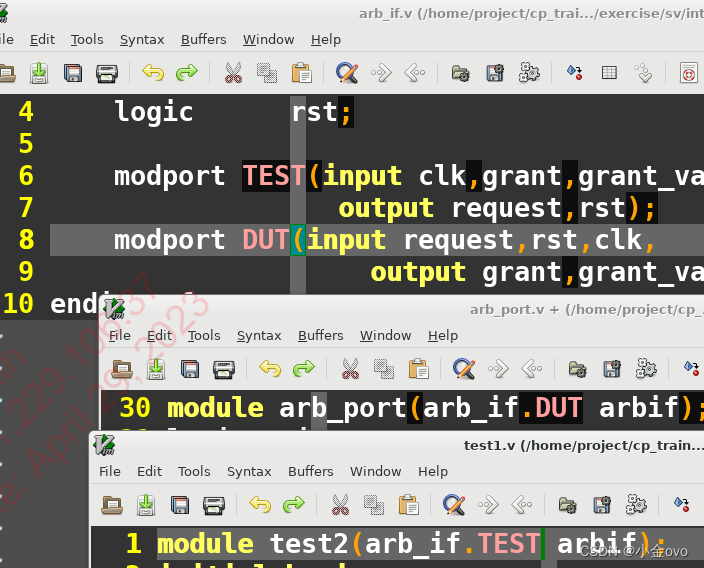Open Window menu in test1.v window

(x=375, y=471)
